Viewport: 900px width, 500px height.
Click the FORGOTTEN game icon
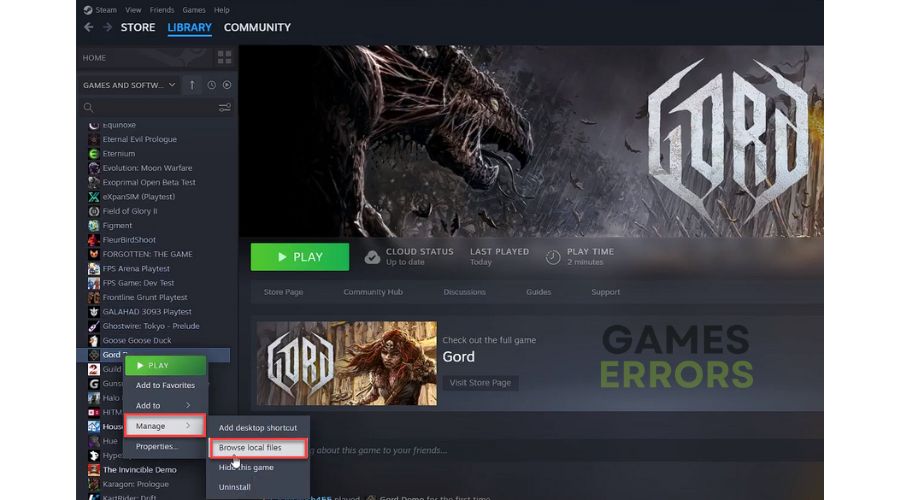pyautogui.click(x=94, y=254)
